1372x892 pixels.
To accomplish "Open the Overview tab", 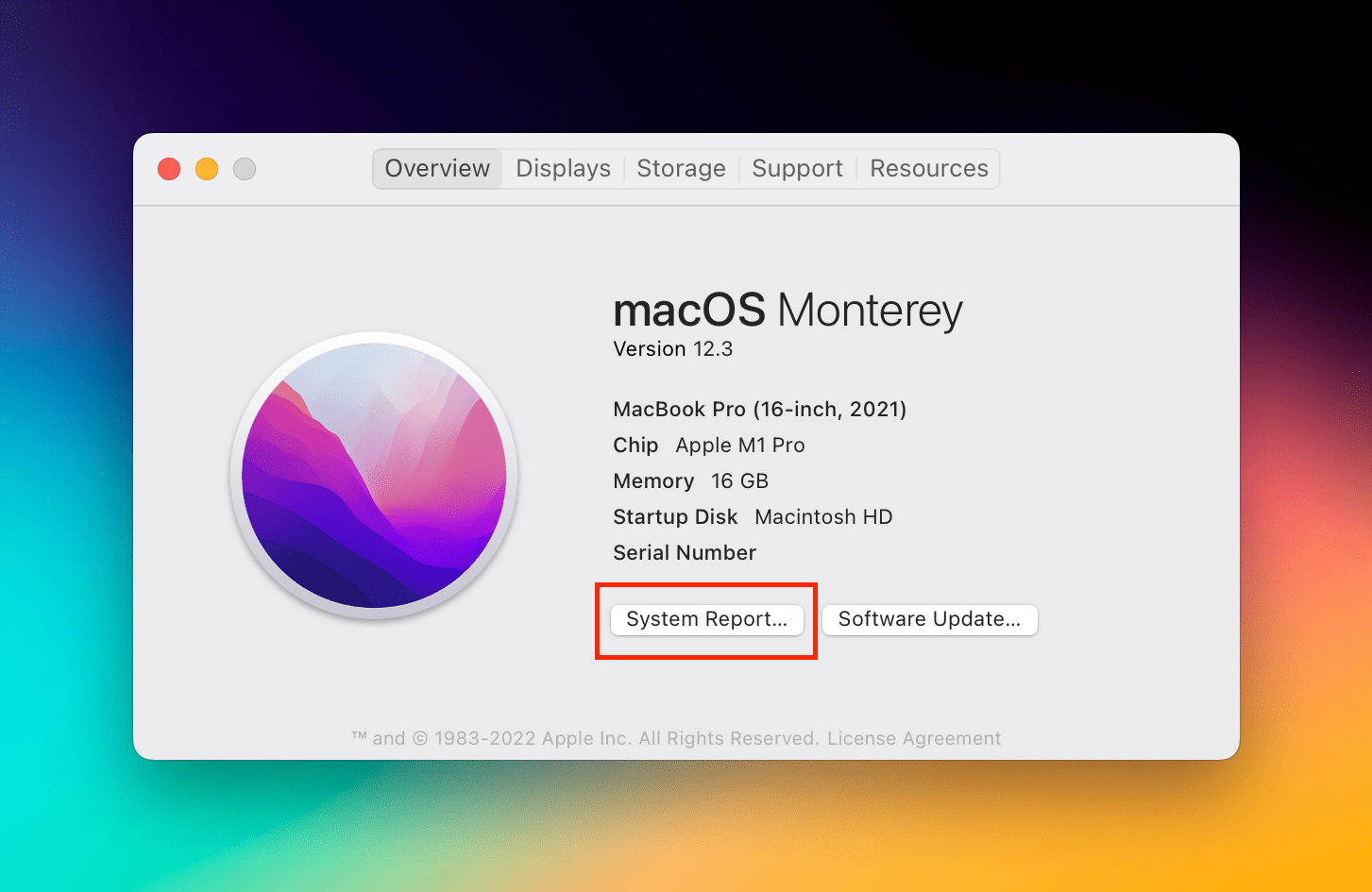I will click(x=437, y=169).
